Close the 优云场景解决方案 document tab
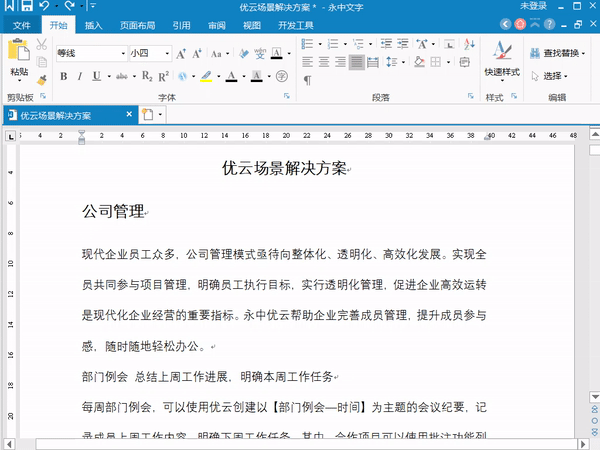Screen dimensions: 600x450 pos(128,115)
